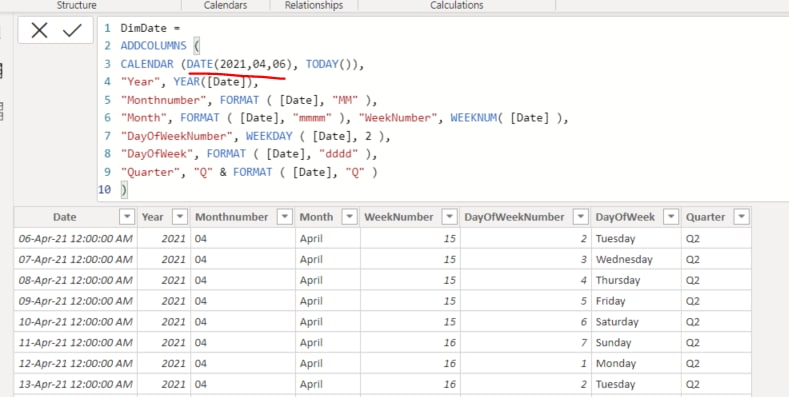789x397 pixels.
Task: Select cell 10-Apr-21 12:00:00 AM
Action: [x=75, y=322]
